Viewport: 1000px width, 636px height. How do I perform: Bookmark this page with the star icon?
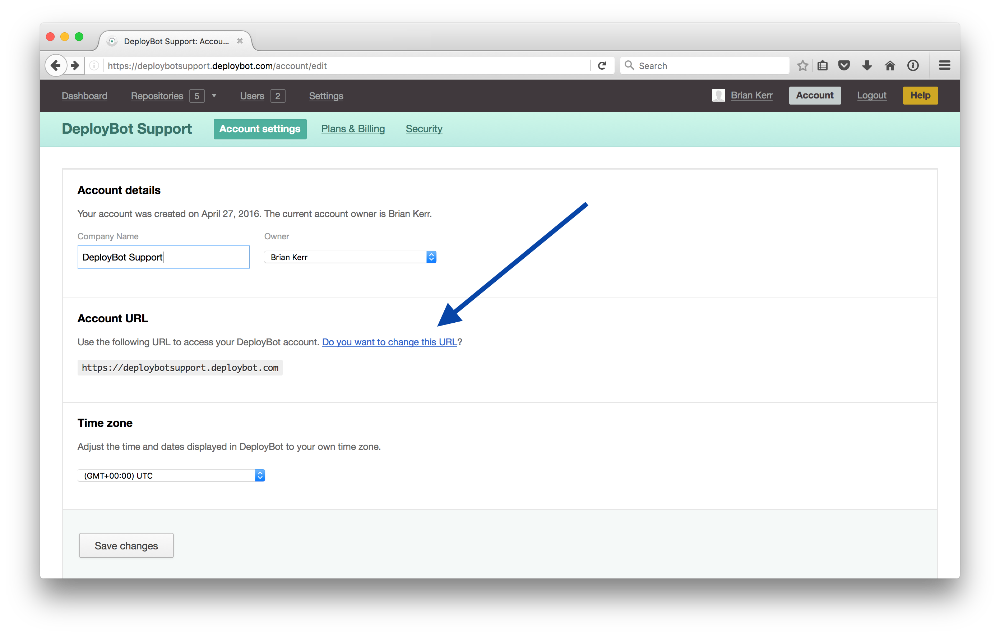pos(802,65)
